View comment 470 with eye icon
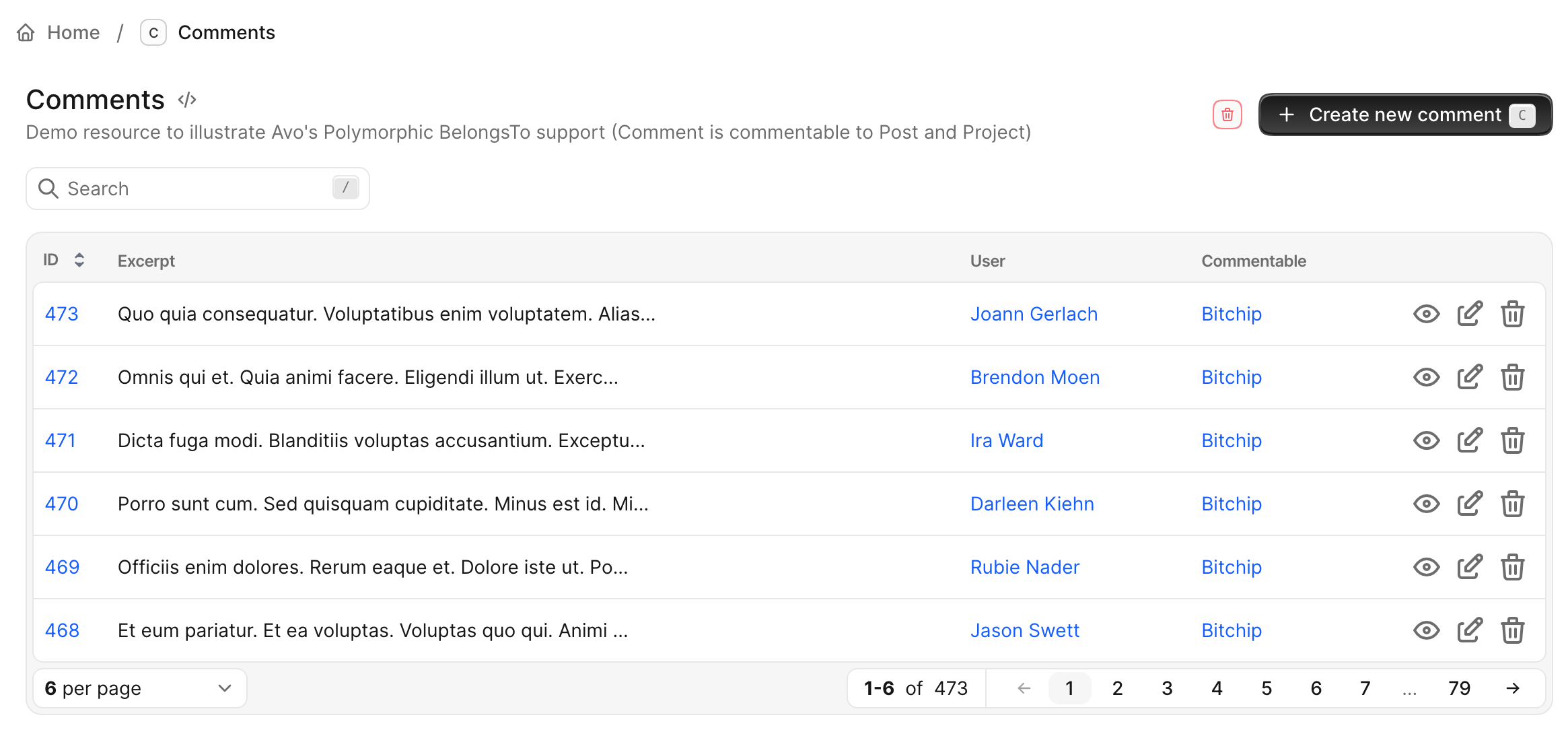The width and height of the screenshot is (1568, 734). pos(1426,504)
